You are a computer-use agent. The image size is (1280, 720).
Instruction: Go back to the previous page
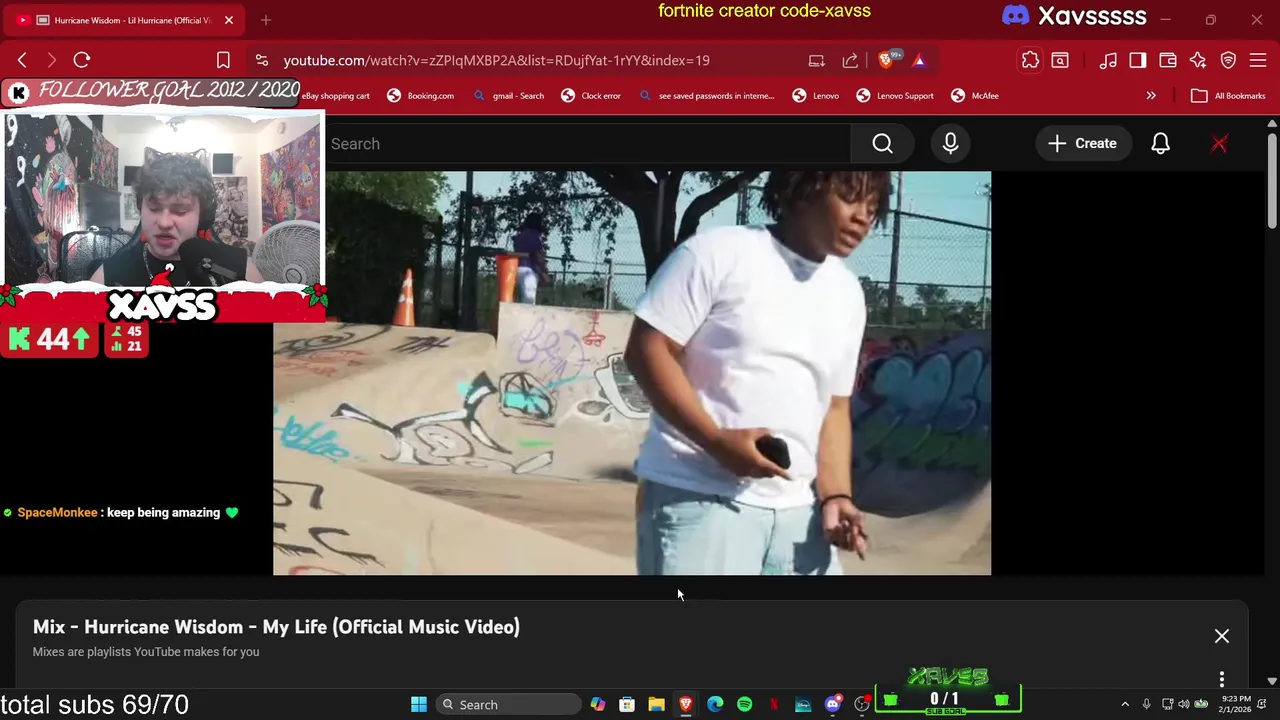click(x=22, y=60)
